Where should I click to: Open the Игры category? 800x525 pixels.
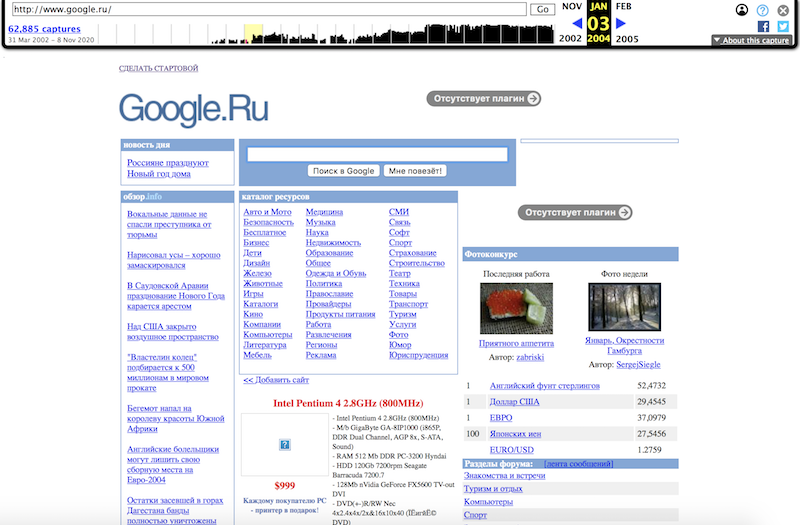pyautogui.click(x=254, y=293)
